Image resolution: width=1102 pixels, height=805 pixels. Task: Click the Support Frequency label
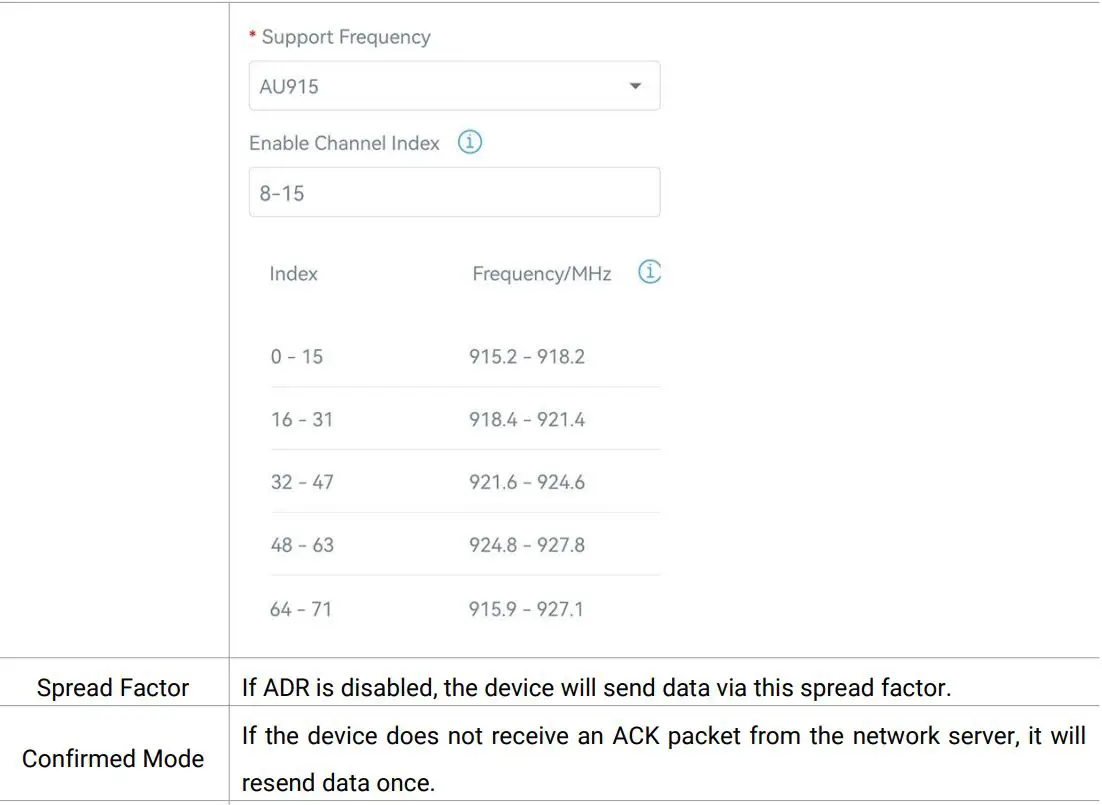pyautogui.click(x=345, y=37)
